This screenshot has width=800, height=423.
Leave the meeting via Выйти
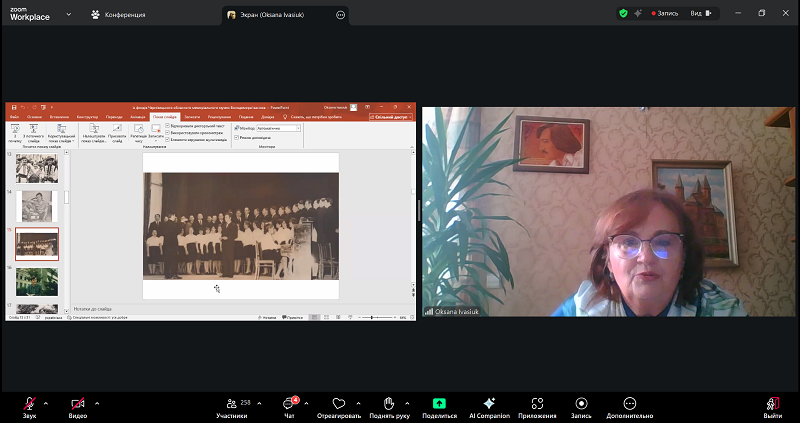pos(772,405)
